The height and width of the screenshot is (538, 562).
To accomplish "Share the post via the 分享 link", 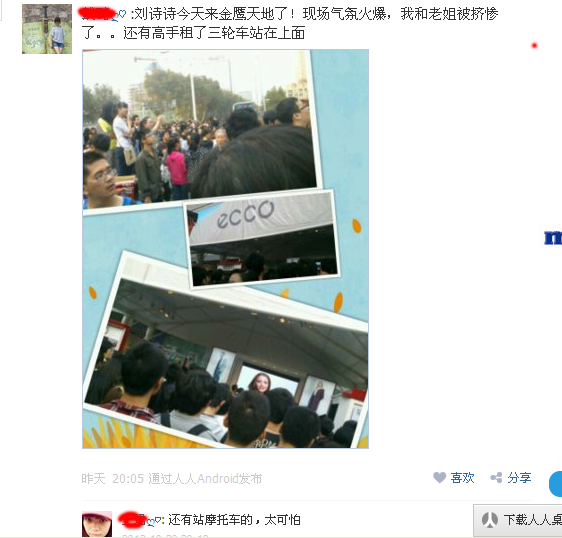I will click(519, 478).
